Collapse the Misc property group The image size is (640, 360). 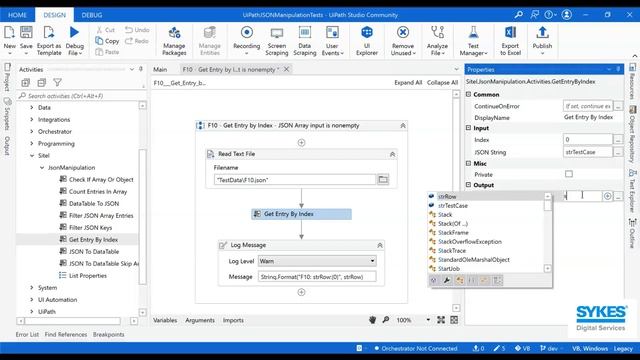pos(469,163)
